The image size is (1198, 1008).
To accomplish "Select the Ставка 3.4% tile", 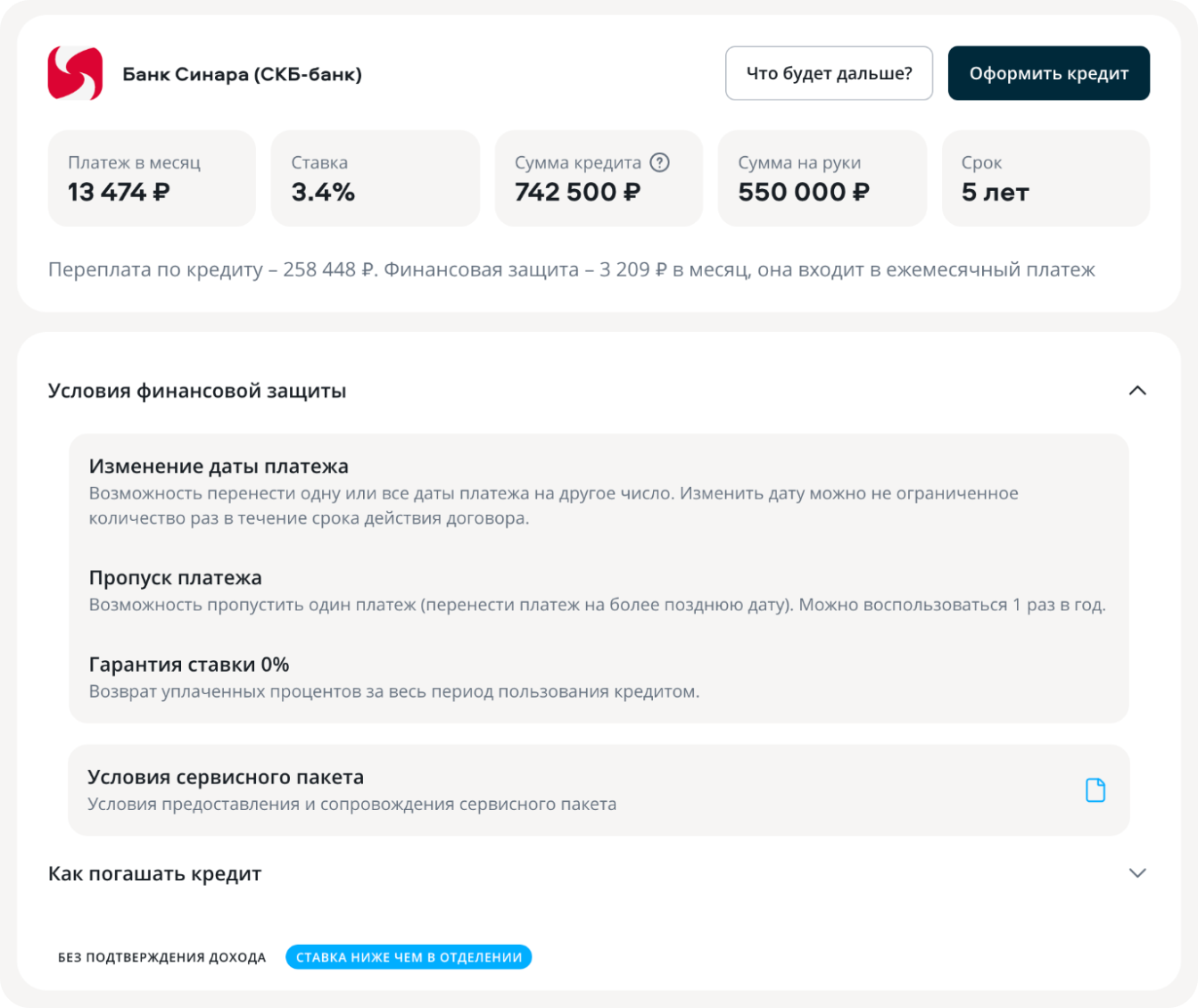I will pos(375,178).
